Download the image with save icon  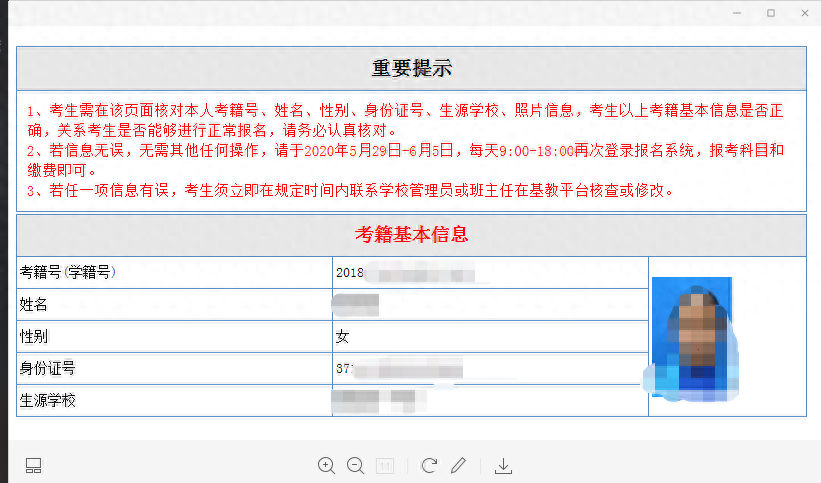click(x=504, y=465)
